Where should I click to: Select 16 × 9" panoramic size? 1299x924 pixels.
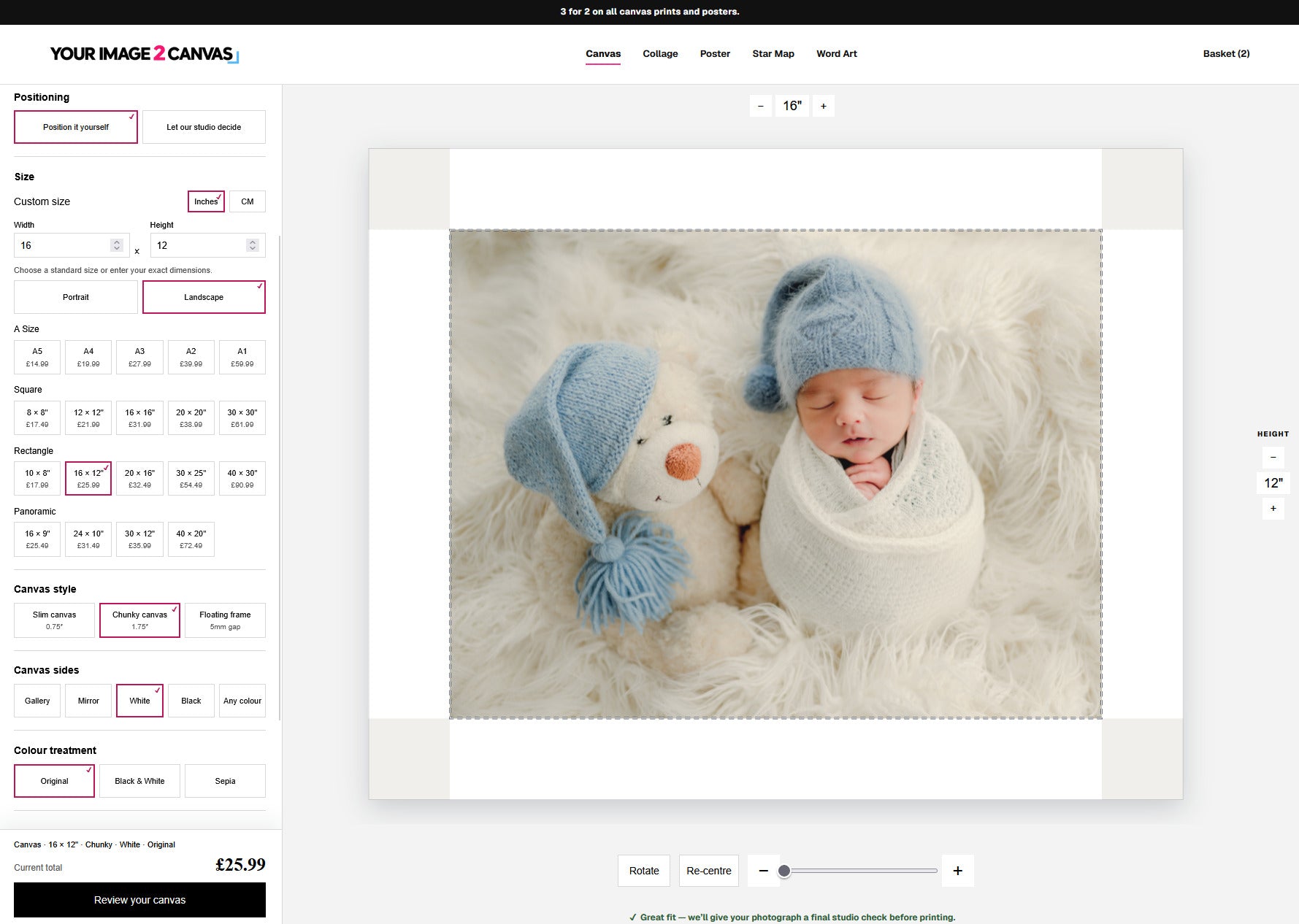coord(37,539)
